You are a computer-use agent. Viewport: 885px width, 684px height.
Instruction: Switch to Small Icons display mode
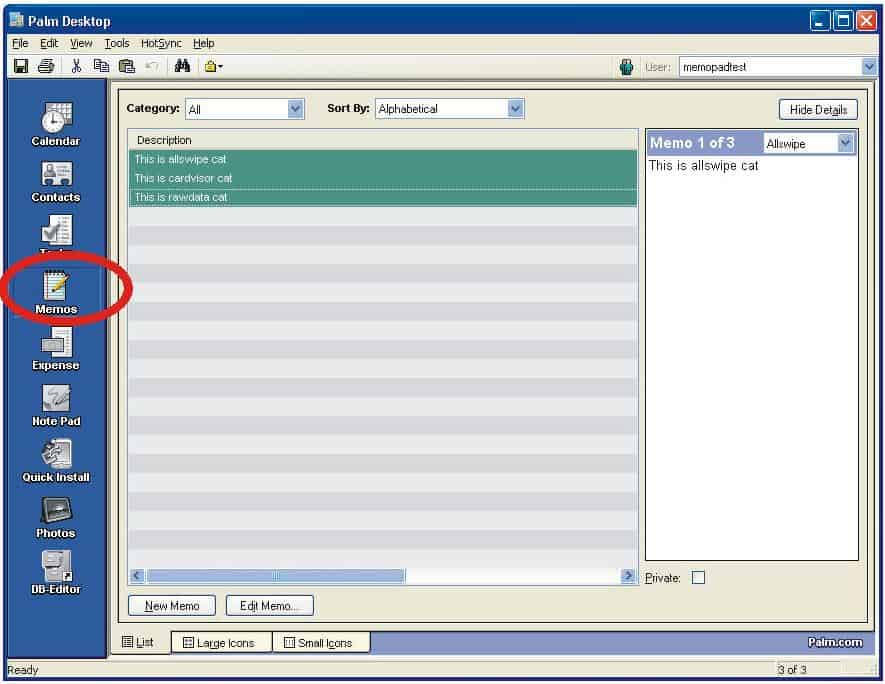click(320, 642)
